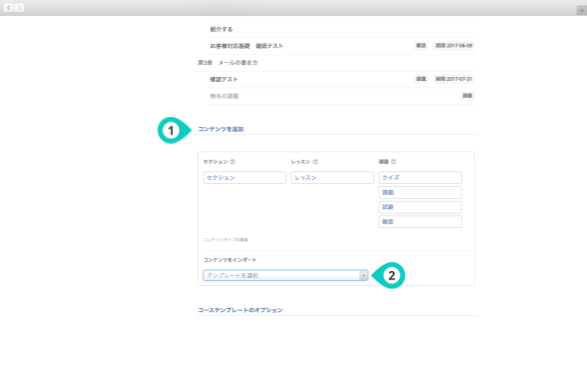
Task: Open the greyed-out 無名の課題 row
Action: pyautogui.click(x=342, y=96)
